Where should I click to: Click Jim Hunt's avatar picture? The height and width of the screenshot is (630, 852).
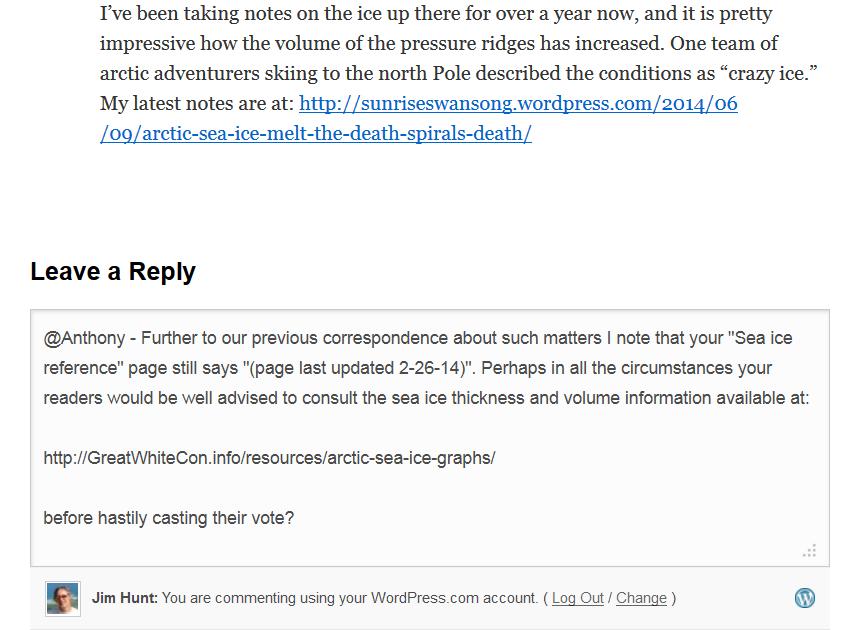[63, 598]
